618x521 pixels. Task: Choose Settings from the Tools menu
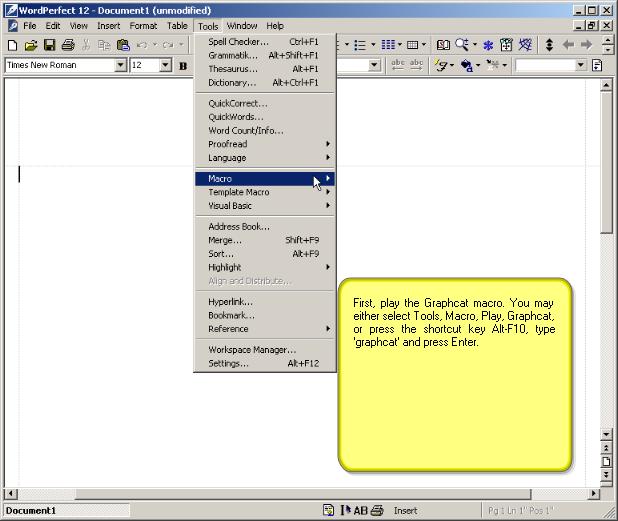tap(264, 363)
